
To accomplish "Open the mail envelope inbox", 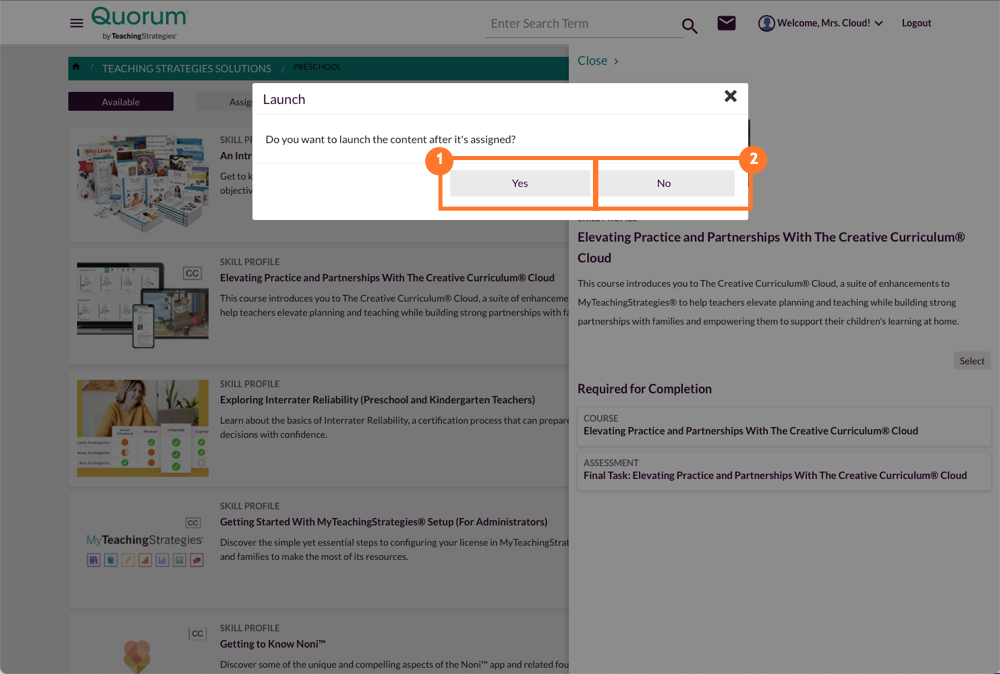I will 727,22.
